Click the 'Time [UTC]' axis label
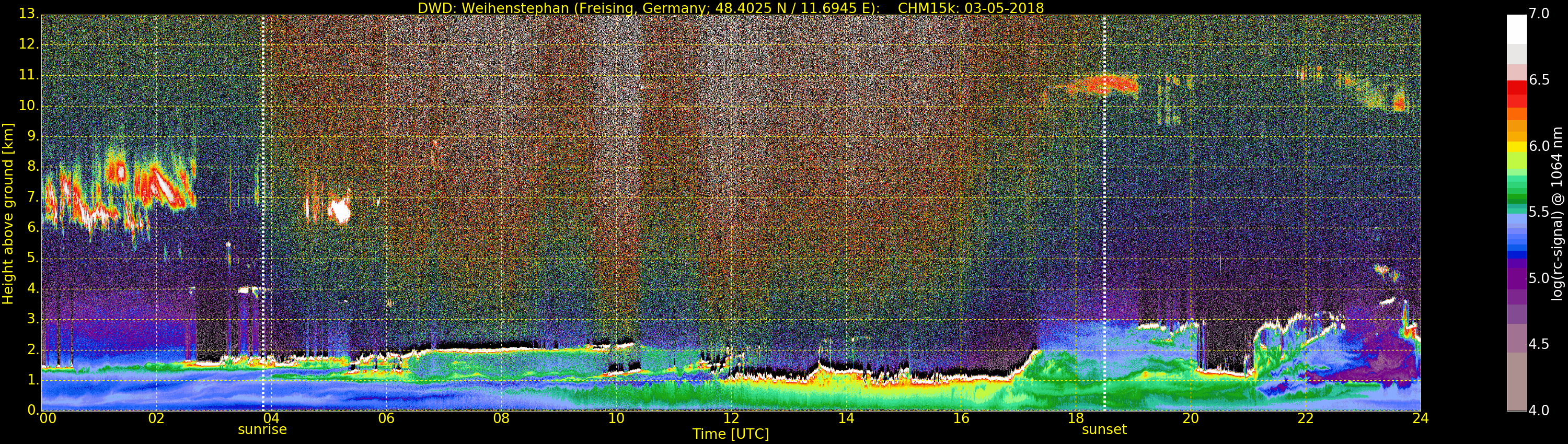This screenshot has height=444, width=1568. click(731, 434)
